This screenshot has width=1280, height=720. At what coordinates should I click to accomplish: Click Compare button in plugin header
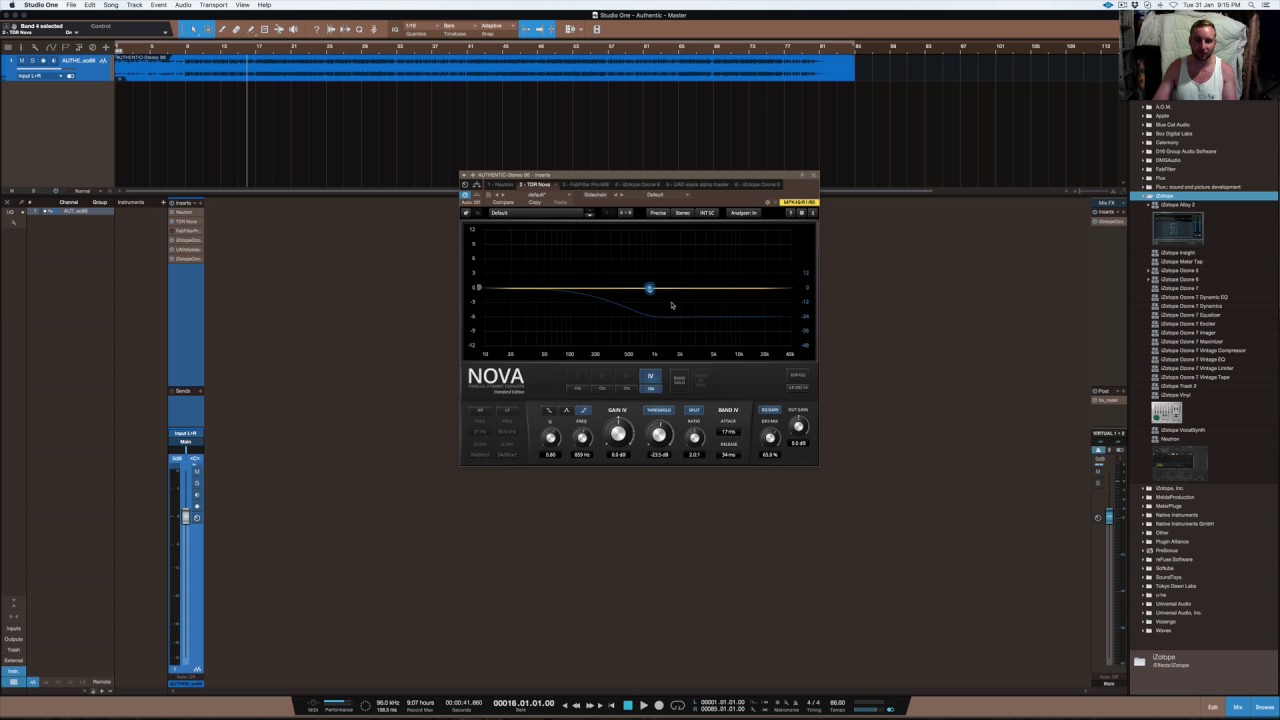point(503,202)
